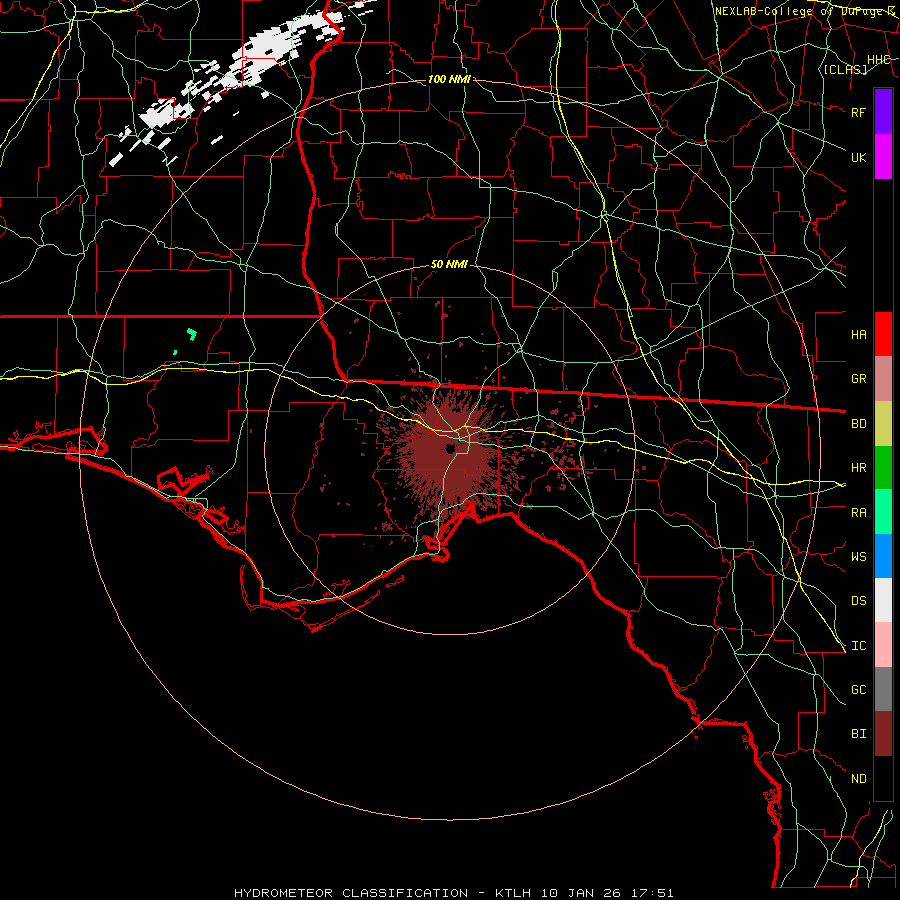Click the HR legend label

858,468
